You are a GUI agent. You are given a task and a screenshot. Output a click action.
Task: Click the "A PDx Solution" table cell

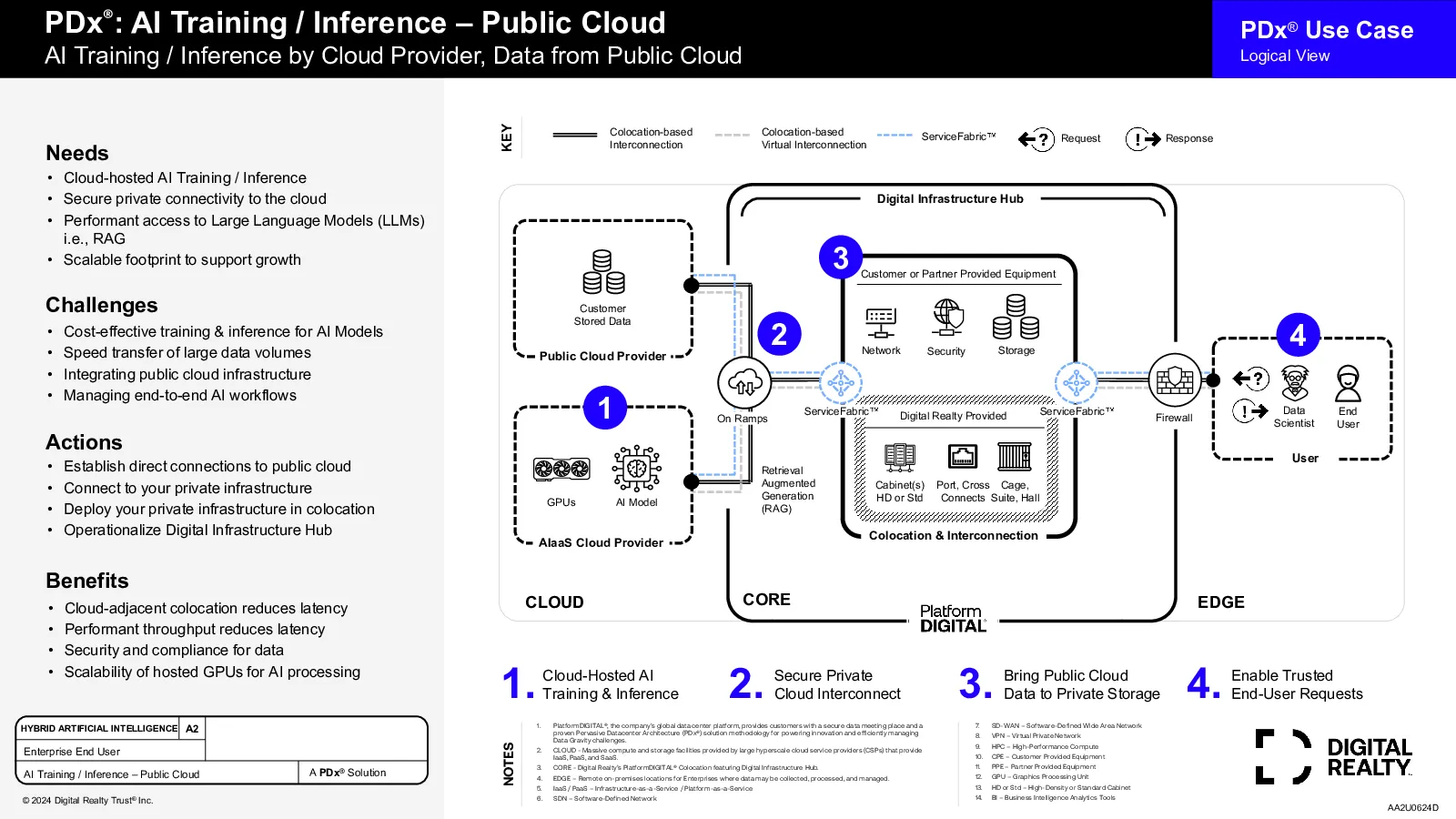pyautogui.click(x=362, y=773)
